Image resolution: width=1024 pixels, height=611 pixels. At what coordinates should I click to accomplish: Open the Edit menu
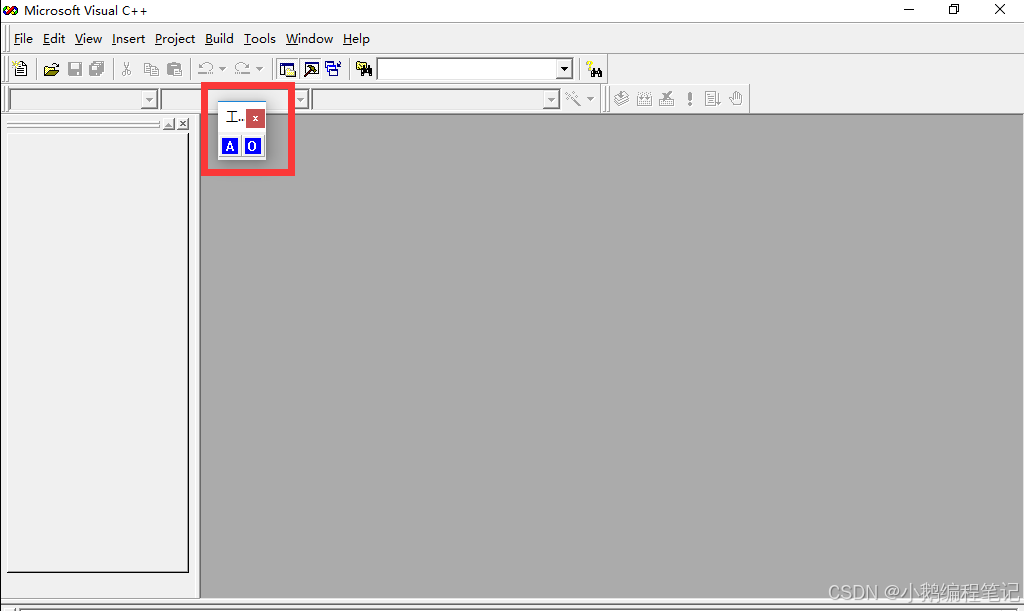pos(54,39)
